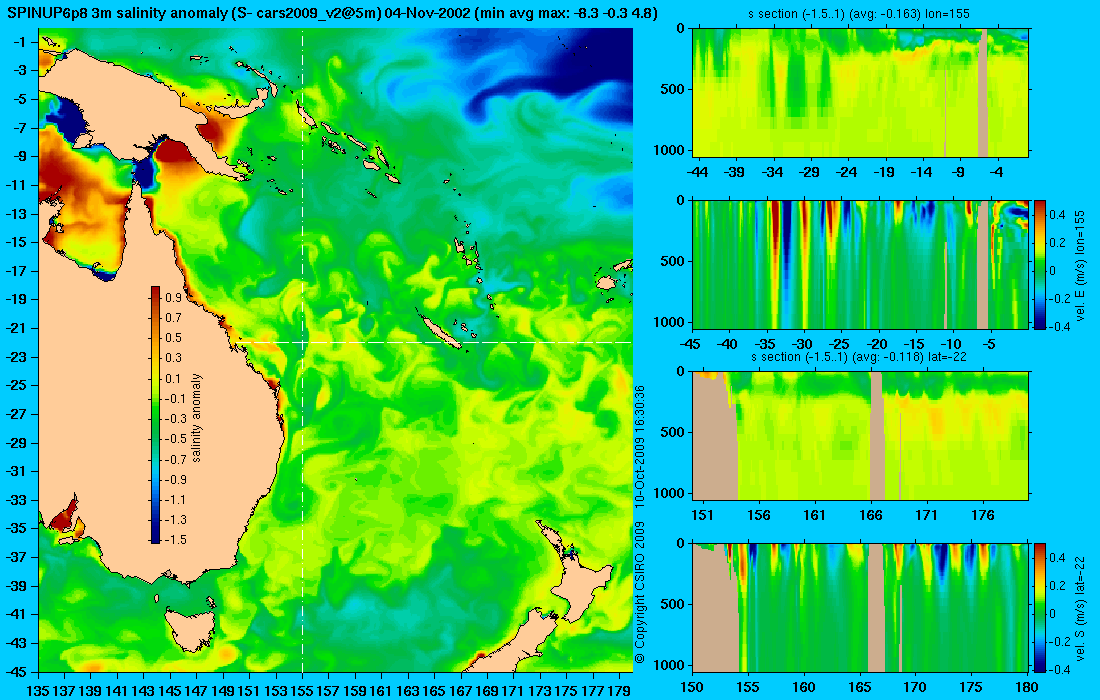The width and height of the screenshot is (1100, 700).
Task: Click the 0.4 label on the vel. E color bar
Action: (x=1057, y=215)
